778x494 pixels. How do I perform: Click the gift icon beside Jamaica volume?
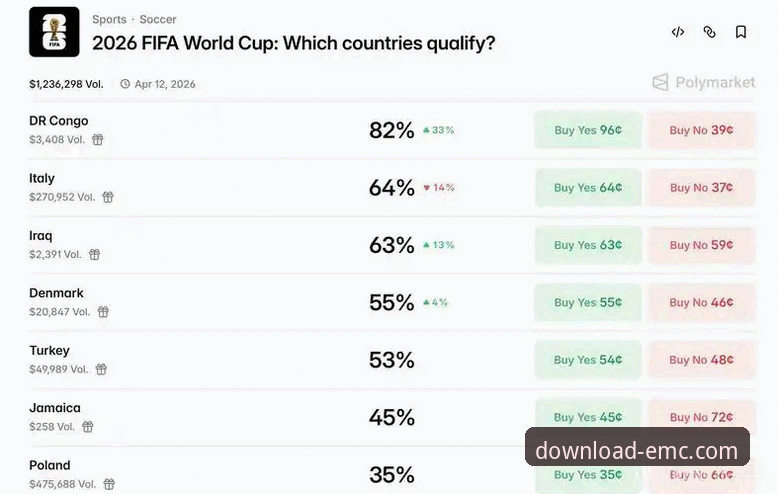(x=88, y=426)
